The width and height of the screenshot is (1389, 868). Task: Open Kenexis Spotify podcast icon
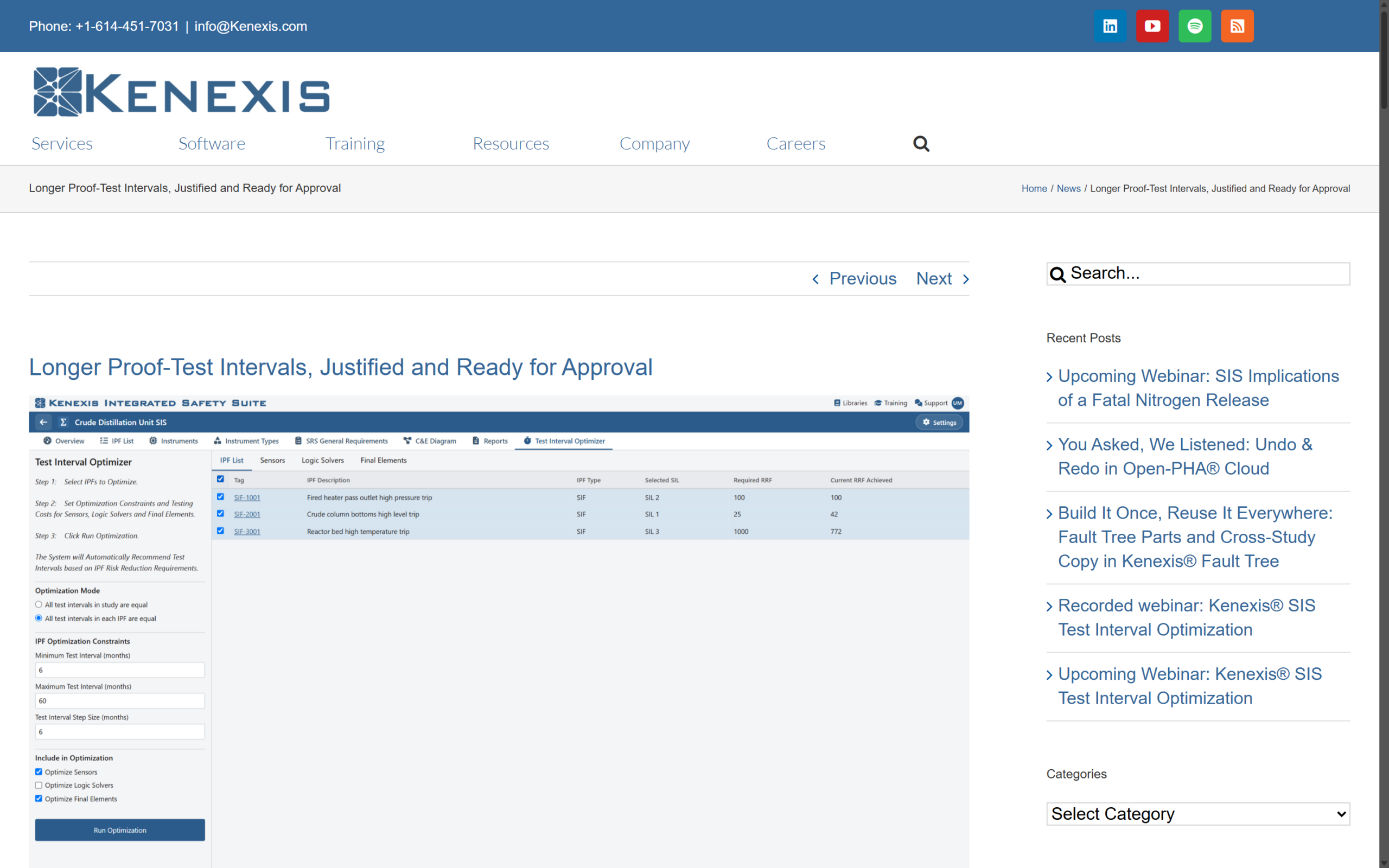1195,26
